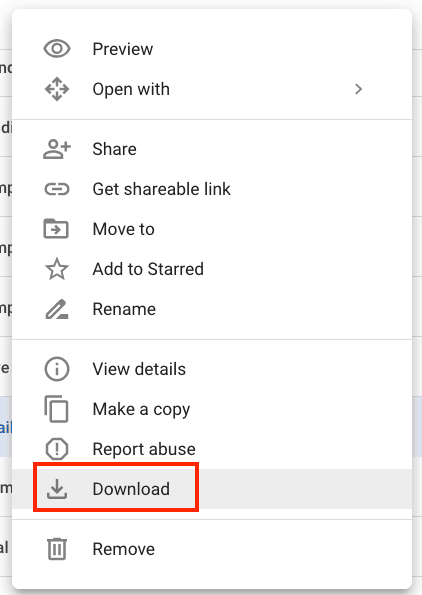Select Get shareable link
This screenshot has width=422, height=595.
(x=212, y=189)
